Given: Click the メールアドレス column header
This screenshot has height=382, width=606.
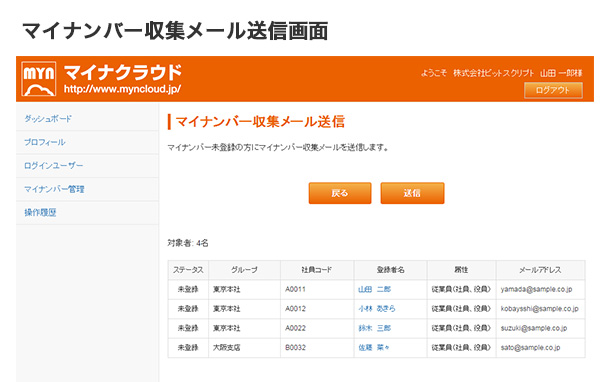Looking at the screenshot, I should [x=540, y=270].
